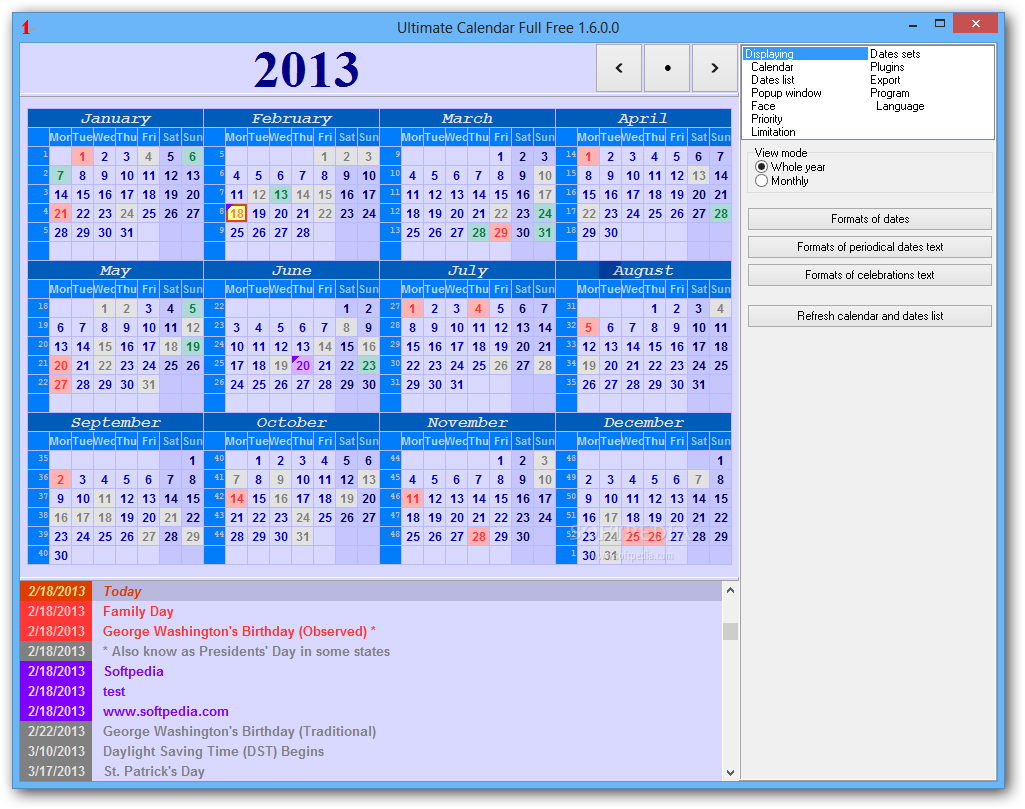Select July 4 in calendar
The width and height of the screenshot is (1025, 809).
479,308
